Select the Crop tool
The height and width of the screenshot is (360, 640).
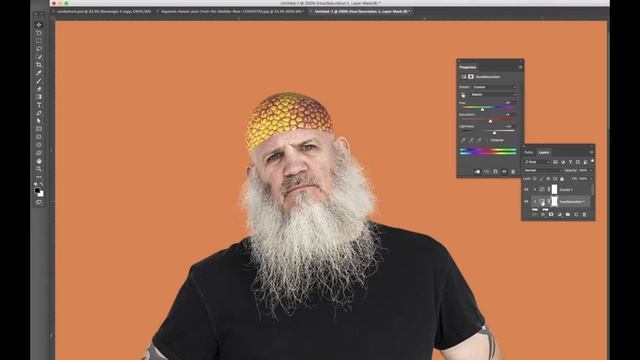[x=39, y=65]
